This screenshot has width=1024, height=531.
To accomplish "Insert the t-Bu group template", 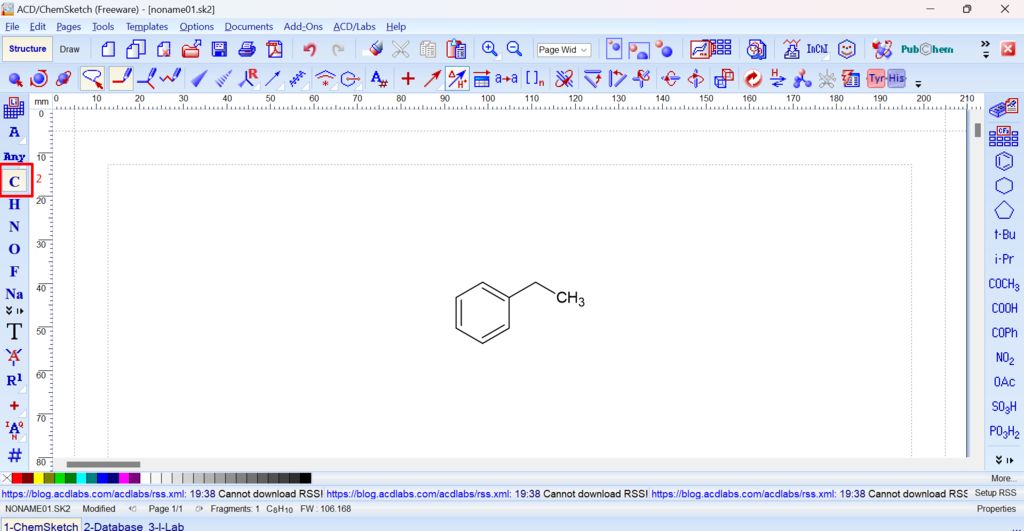I will 1004,234.
